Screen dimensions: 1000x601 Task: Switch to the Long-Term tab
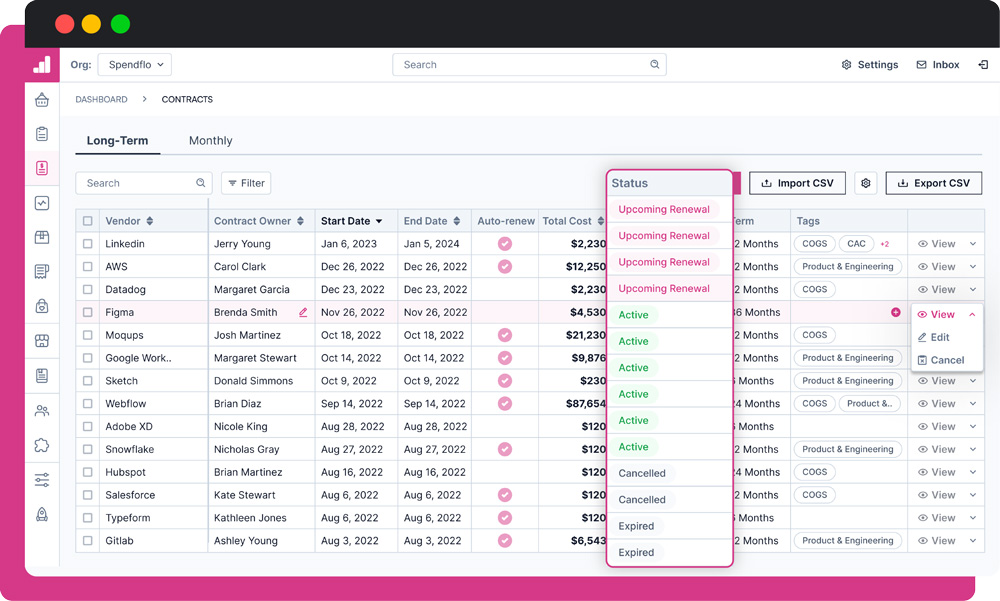click(x=117, y=140)
